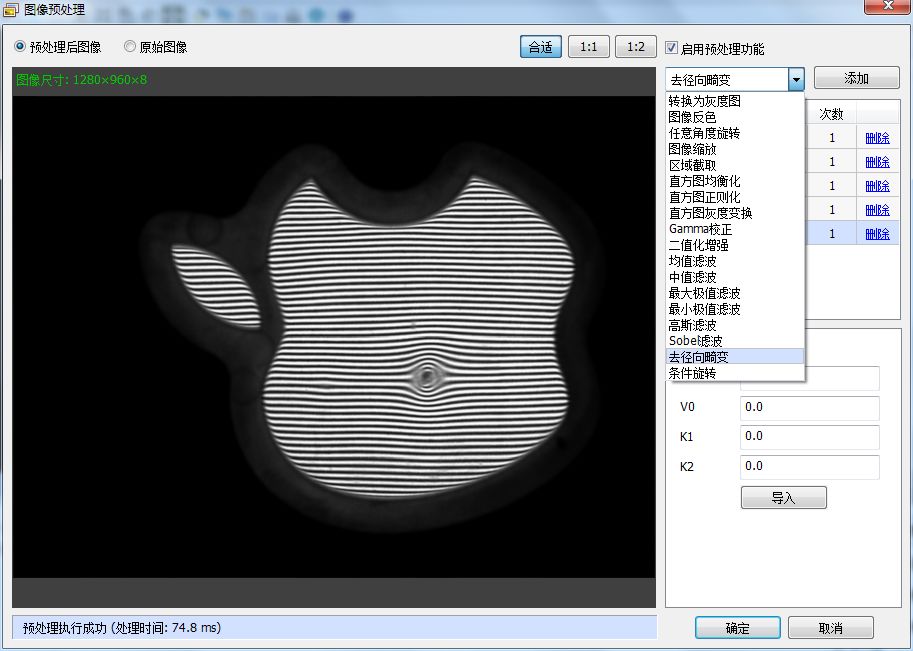Click 删除 in the highlighted row
The height and width of the screenshot is (651, 913).
coord(877,233)
